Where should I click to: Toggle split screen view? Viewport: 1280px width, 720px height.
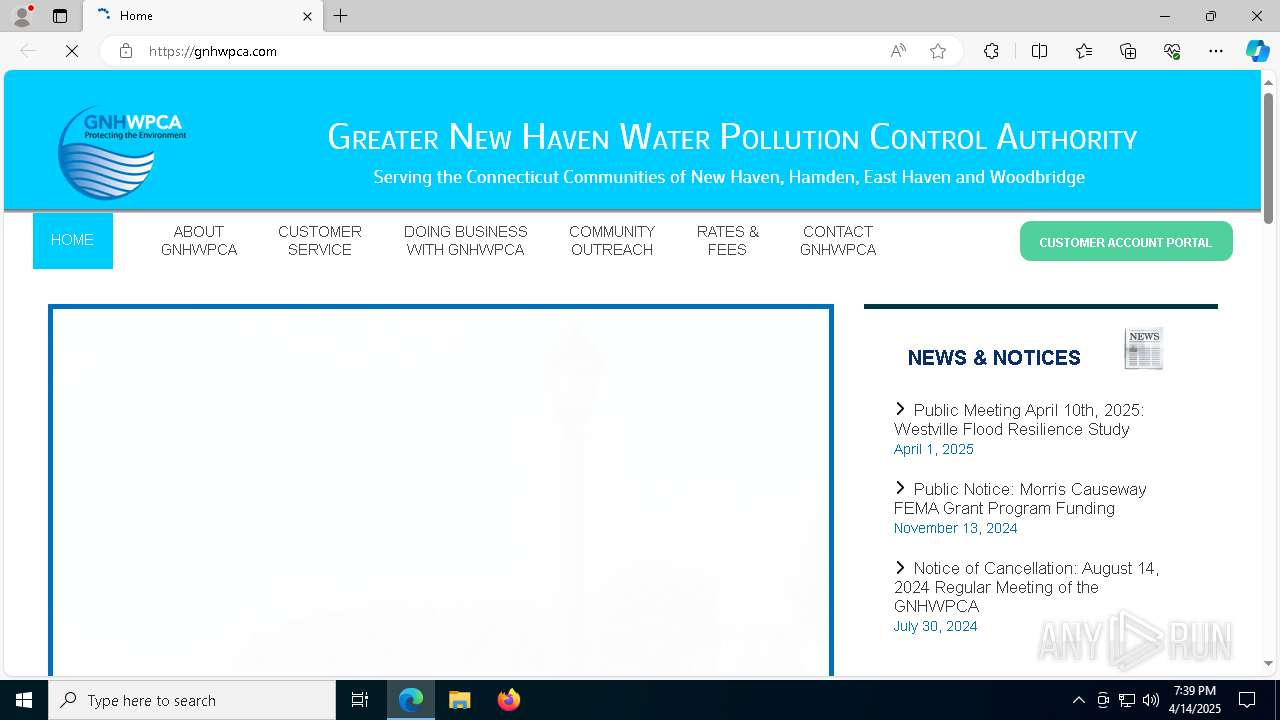click(1039, 51)
